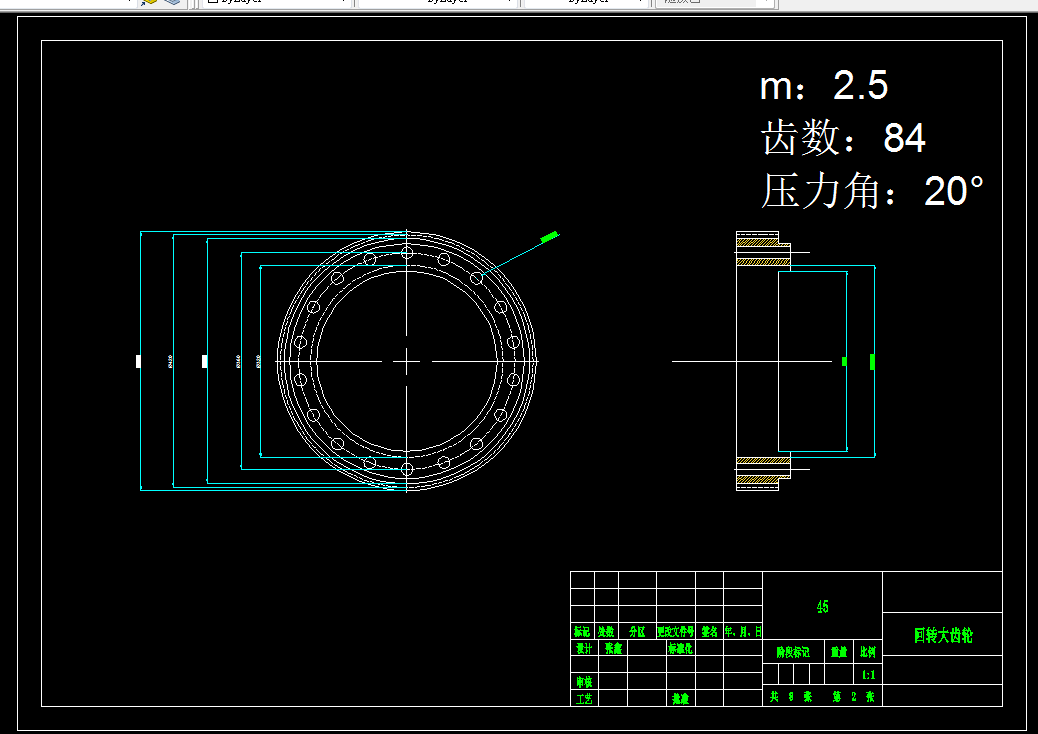Click the 设计 row label
Viewport: 1038px width, 734px height.
pyautogui.click(x=584, y=648)
